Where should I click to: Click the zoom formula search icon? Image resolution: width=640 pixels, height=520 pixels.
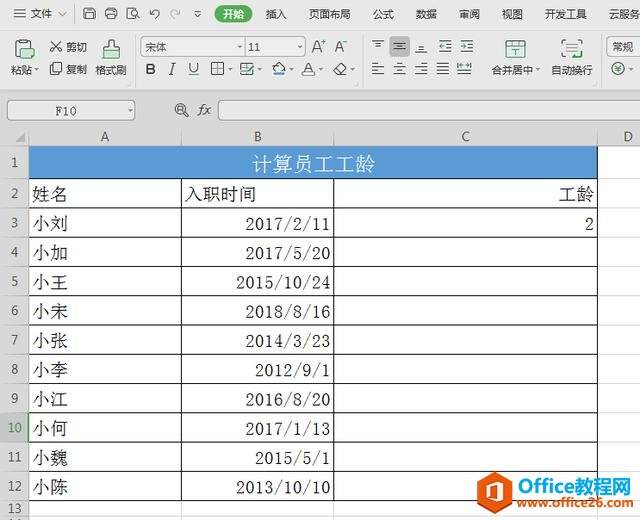pos(181,110)
